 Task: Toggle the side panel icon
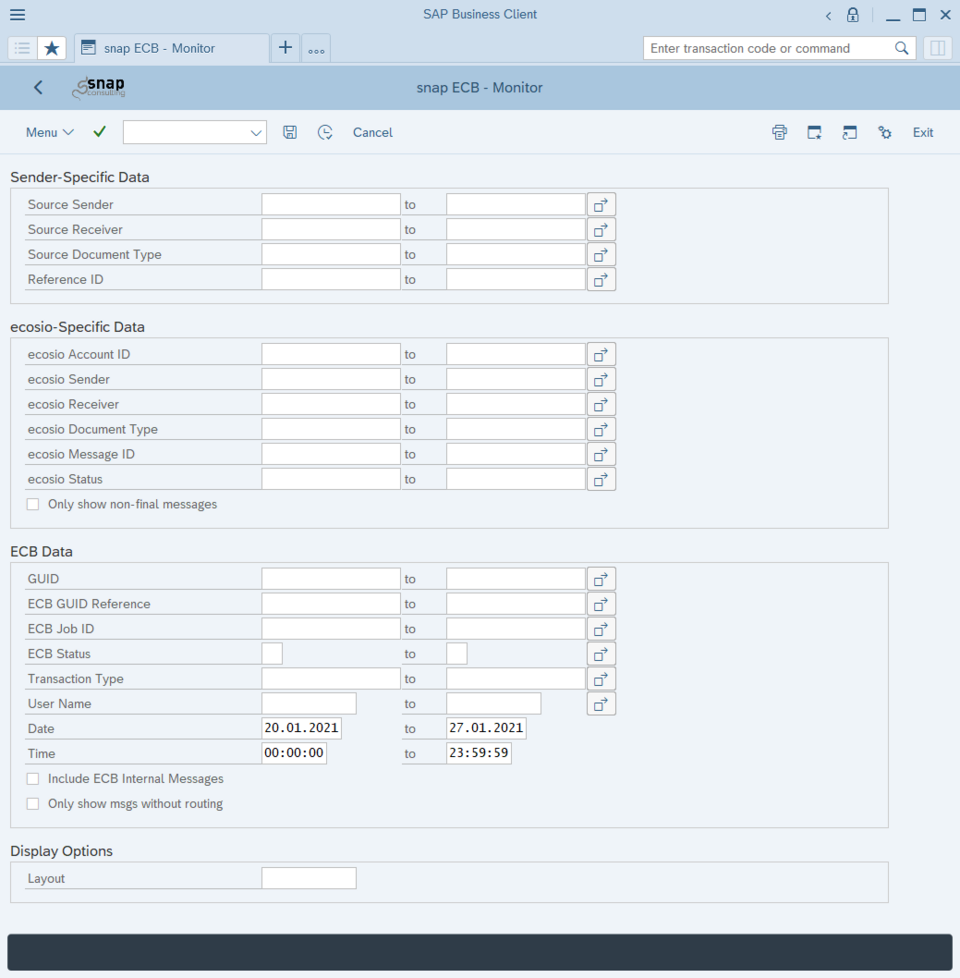(938, 48)
